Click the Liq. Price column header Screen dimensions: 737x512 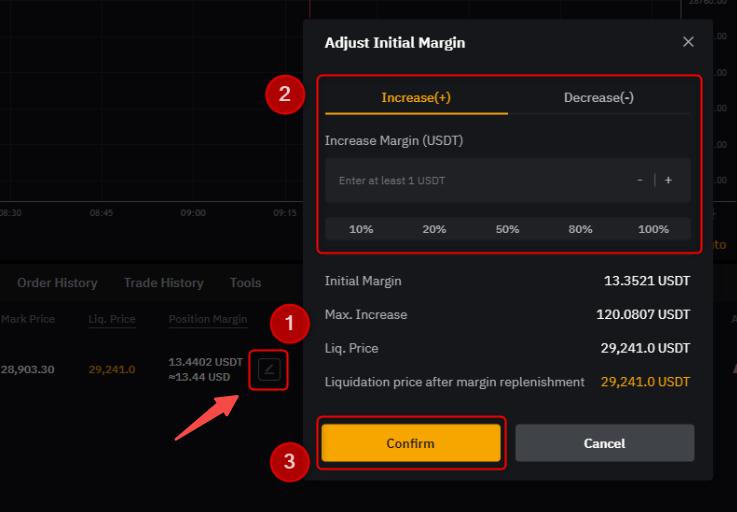(111, 319)
